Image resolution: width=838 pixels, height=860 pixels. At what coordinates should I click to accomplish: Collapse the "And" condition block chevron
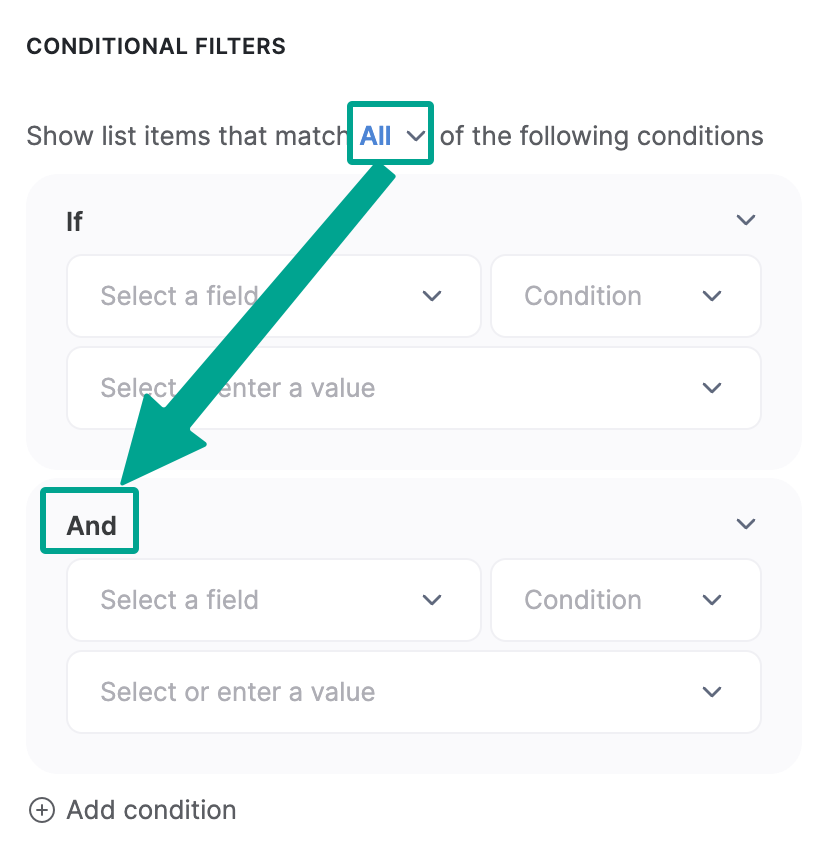(745, 524)
